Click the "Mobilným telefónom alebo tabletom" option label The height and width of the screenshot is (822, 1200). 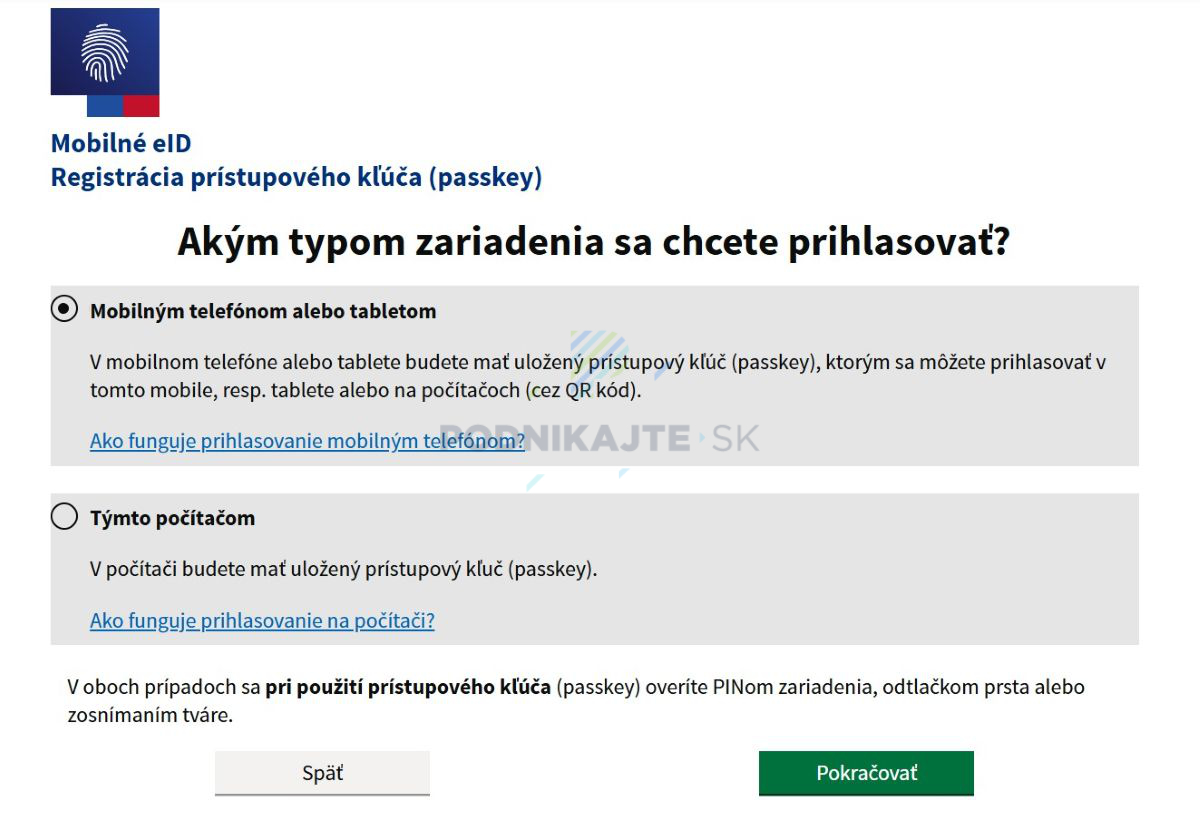tap(263, 311)
